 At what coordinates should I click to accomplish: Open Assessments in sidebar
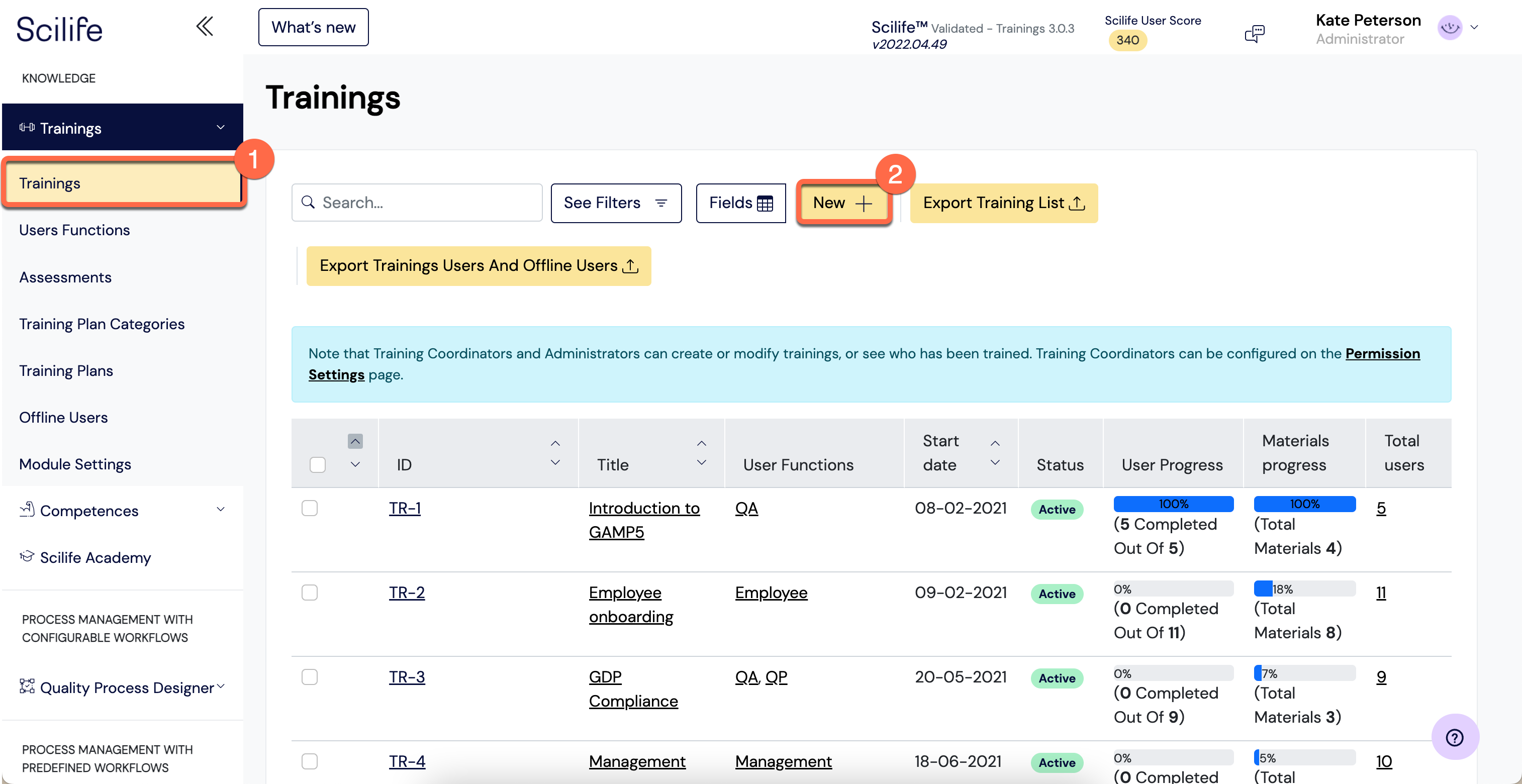tap(65, 277)
